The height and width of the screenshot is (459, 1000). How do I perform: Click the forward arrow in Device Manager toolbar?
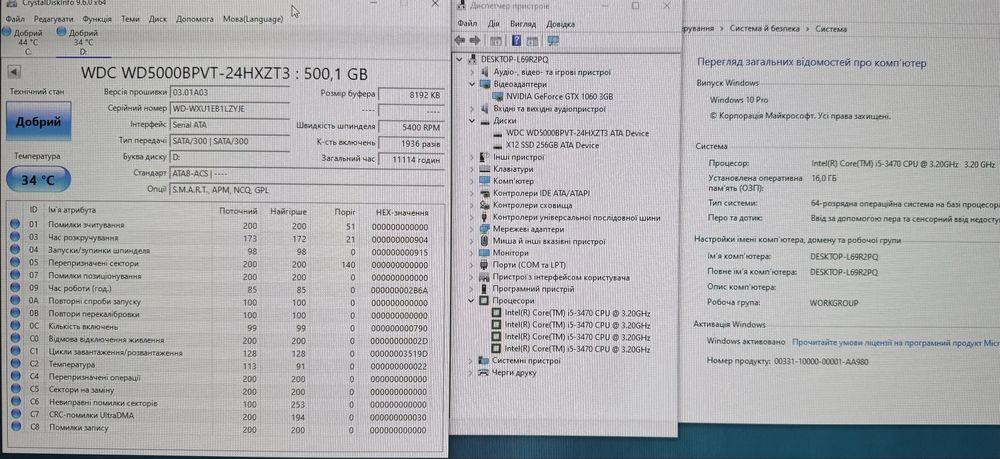(474, 41)
